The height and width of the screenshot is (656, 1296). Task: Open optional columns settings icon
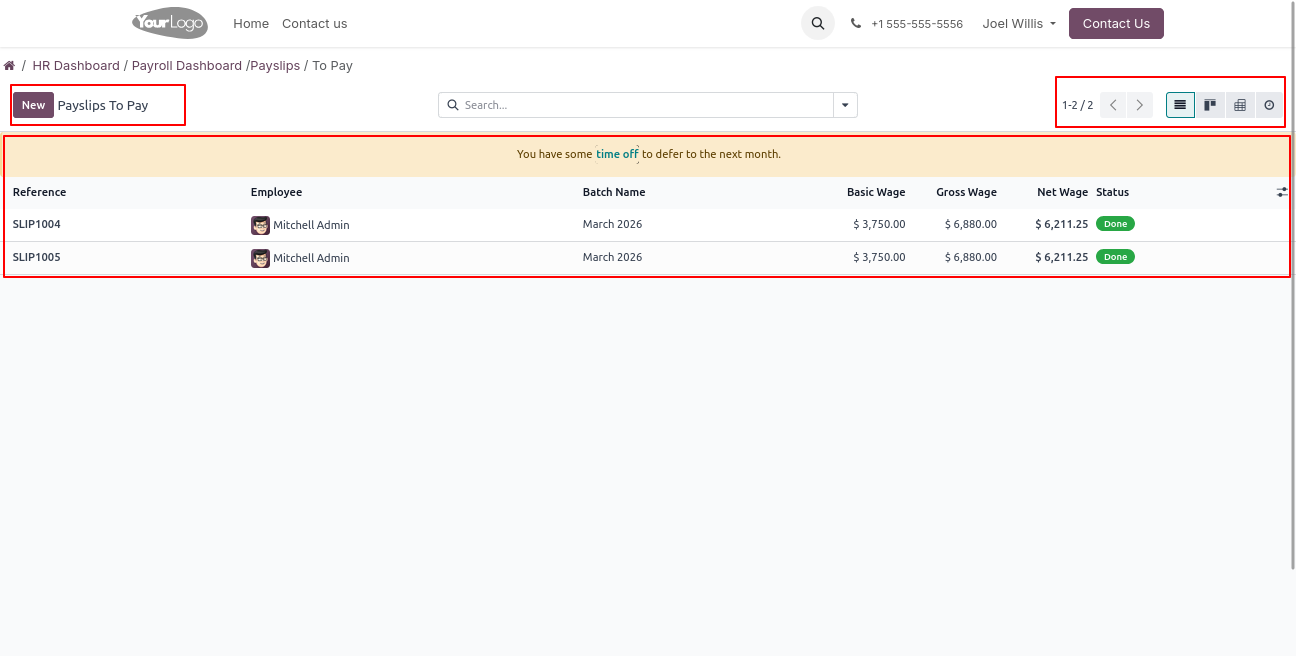(x=1282, y=192)
